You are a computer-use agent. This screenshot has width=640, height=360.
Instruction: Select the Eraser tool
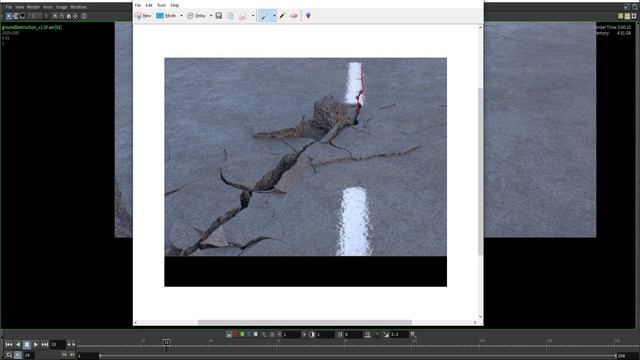[294, 16]
